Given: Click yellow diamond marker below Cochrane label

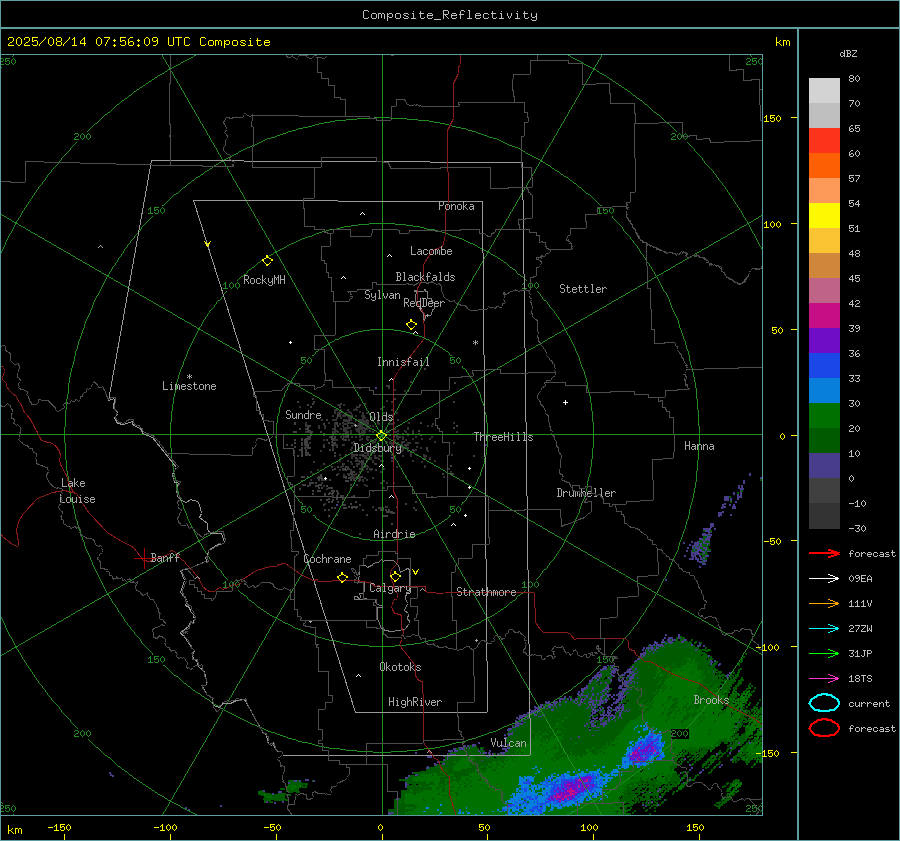Looking at the screenshot, I should point(343,578).
